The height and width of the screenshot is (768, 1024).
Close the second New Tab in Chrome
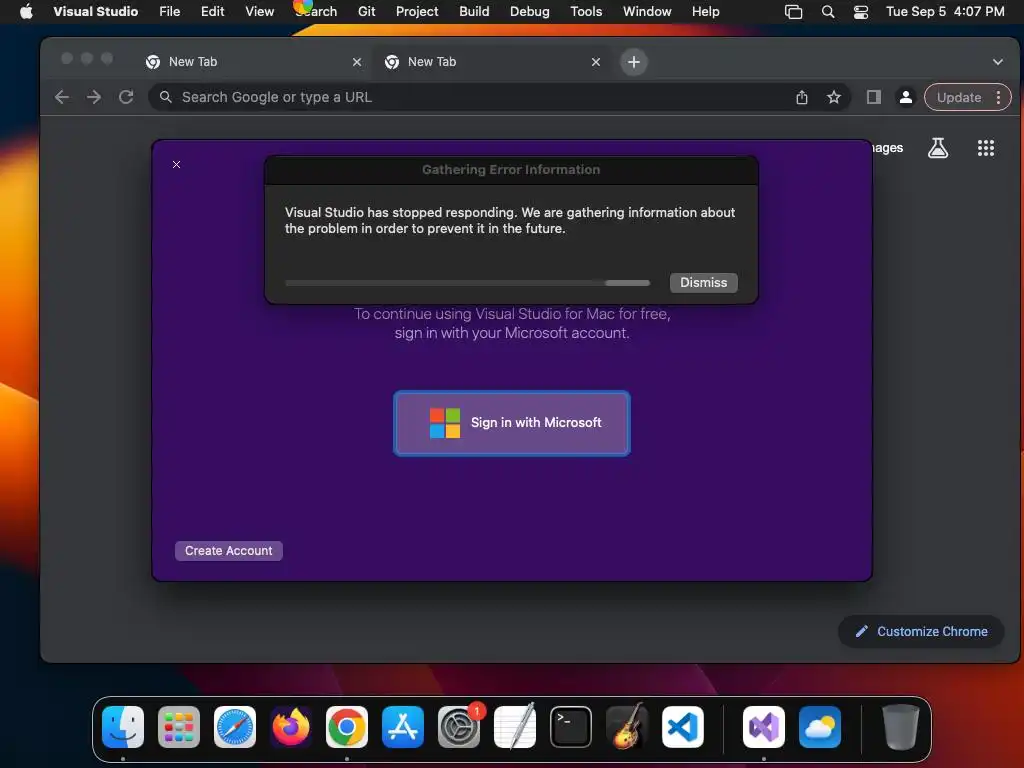596,62
